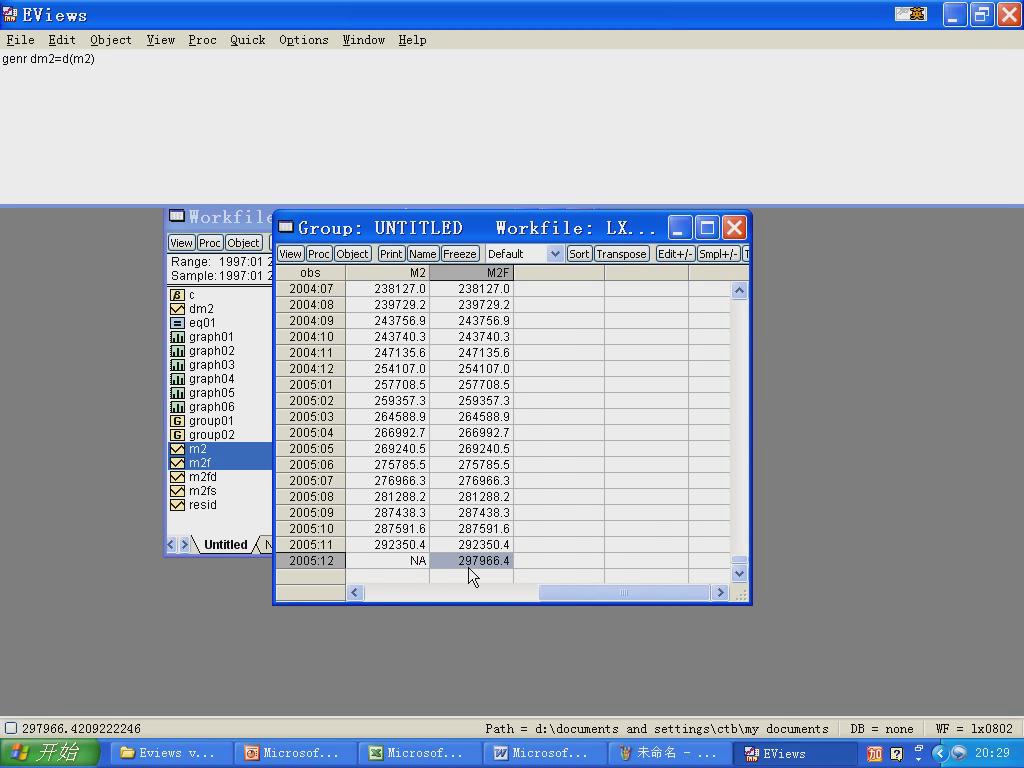The width and height of the screenshot is (1024, 768).
Task: Open the Proc menu
Action: coord(202,40)
